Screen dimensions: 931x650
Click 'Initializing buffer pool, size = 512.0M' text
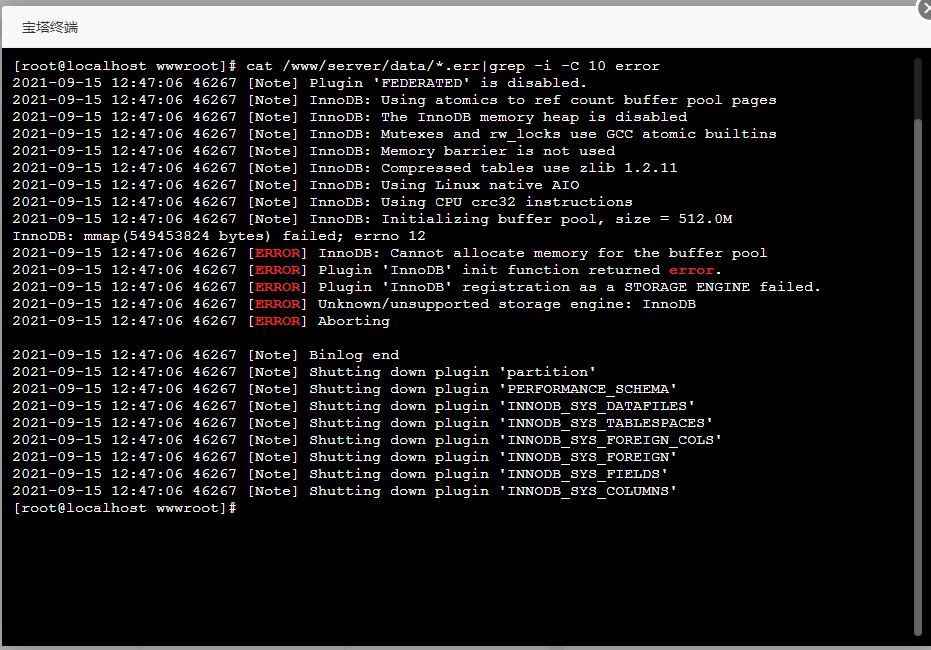556,219
